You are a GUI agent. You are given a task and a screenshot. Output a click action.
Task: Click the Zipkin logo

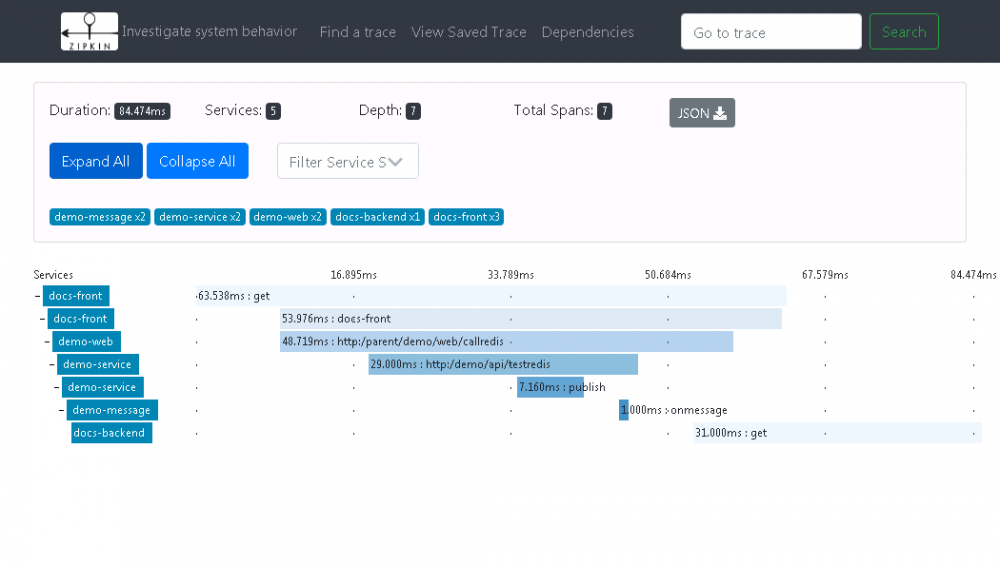click(89, 32)
